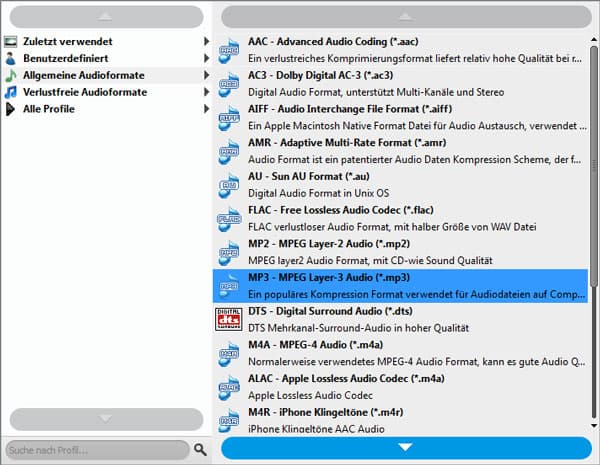Image resolution: width=600 pixels, height=465 pixels.
Task: Select MP3 - MPEG Layer-3 Audio title
Action: tap(329, 277)
